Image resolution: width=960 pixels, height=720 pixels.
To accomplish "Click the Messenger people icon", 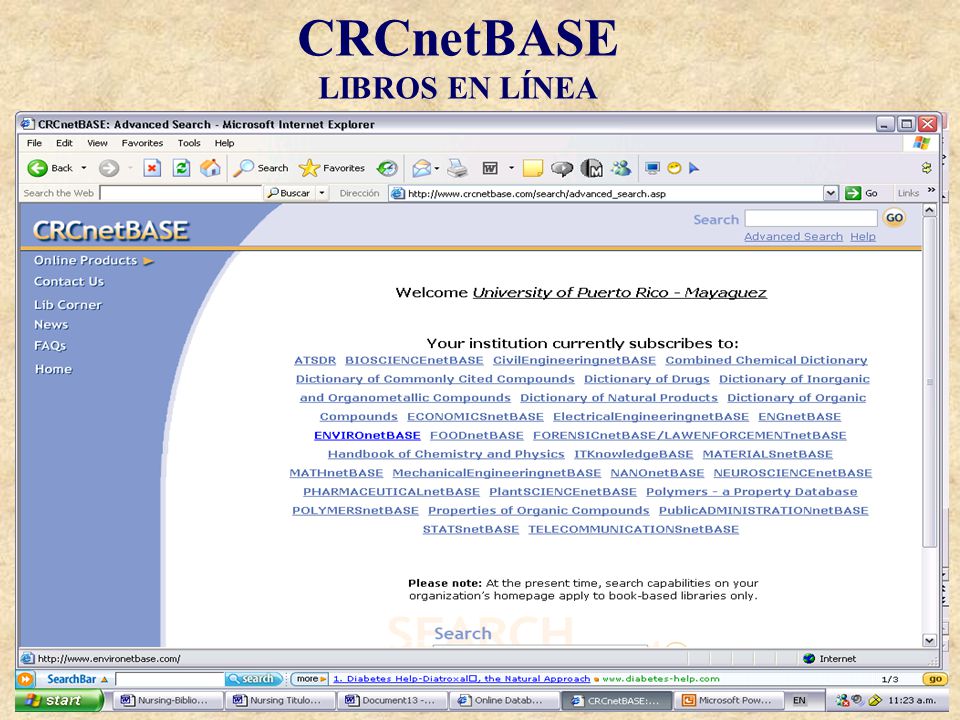I will coord(621,168).
